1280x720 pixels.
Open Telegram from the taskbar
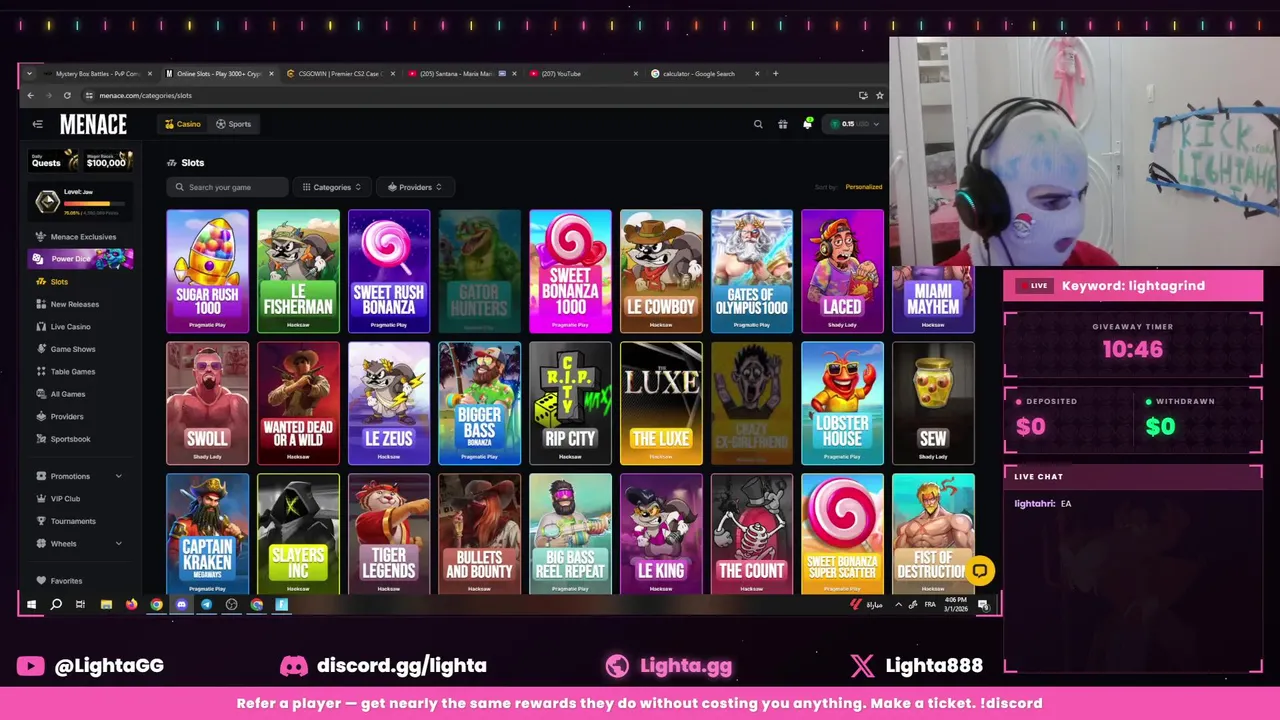[x=206, y=604]
